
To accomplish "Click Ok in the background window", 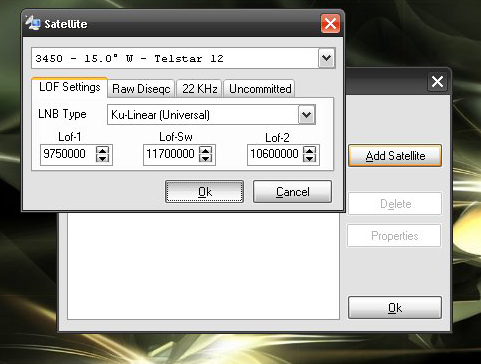I will [x=395, y=308].
